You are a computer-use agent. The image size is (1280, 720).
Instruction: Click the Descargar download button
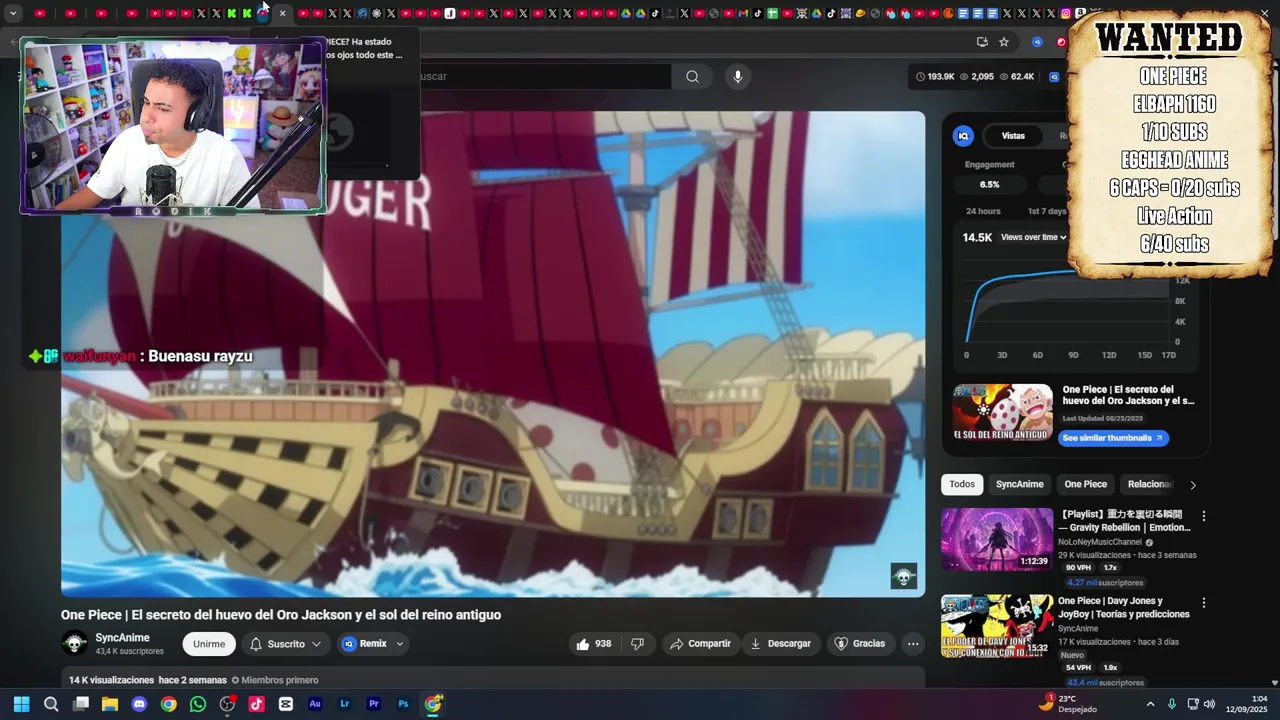[780, 644]
